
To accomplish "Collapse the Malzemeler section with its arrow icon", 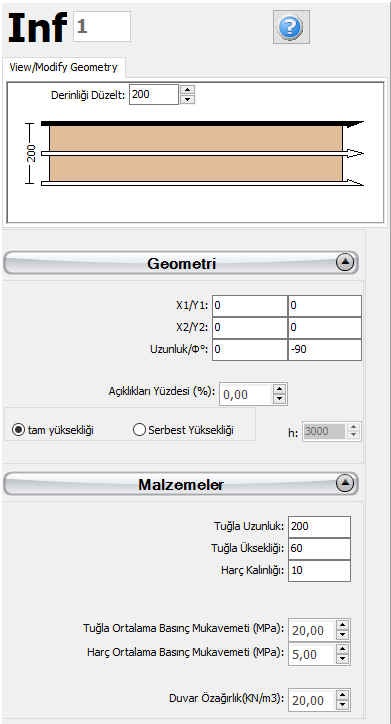I will coord(345,483).
